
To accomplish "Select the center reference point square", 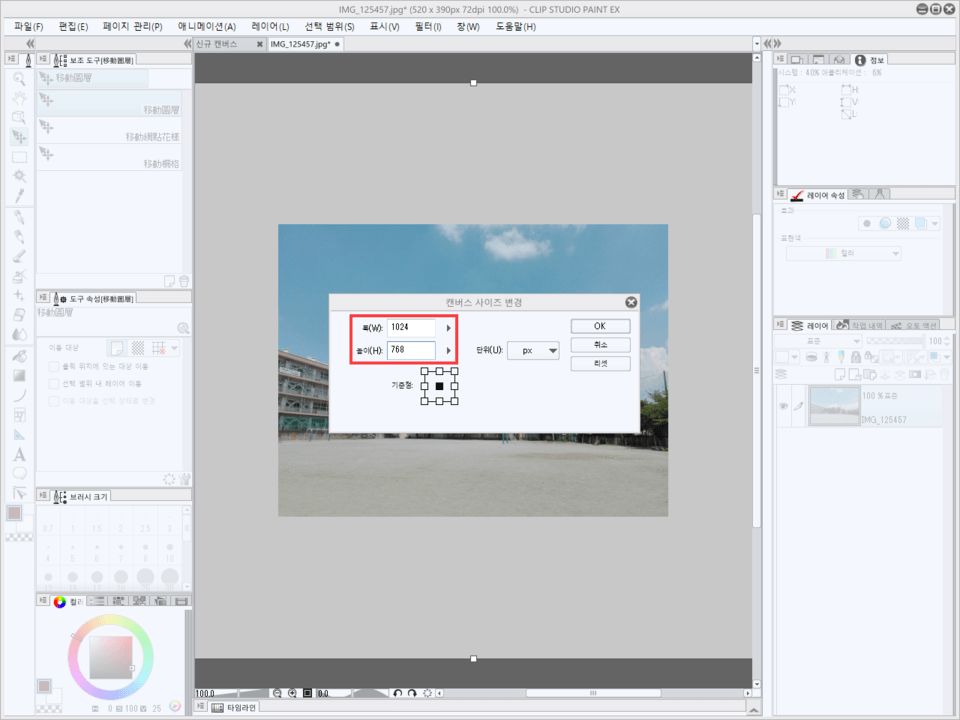I will click(439, 386).
